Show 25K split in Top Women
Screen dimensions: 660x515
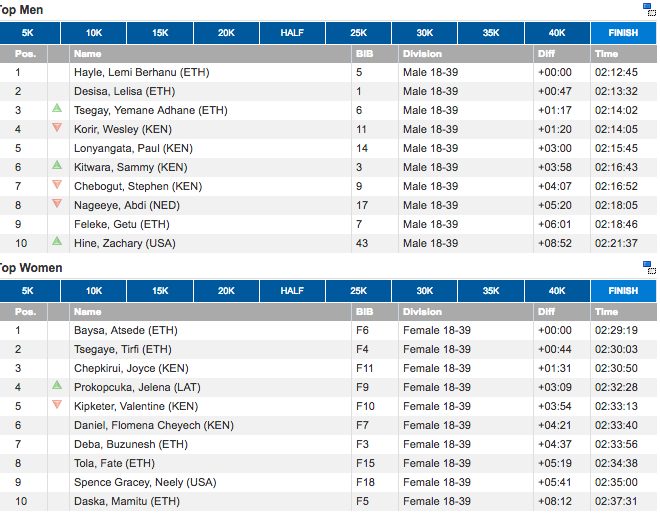[358, 291]
